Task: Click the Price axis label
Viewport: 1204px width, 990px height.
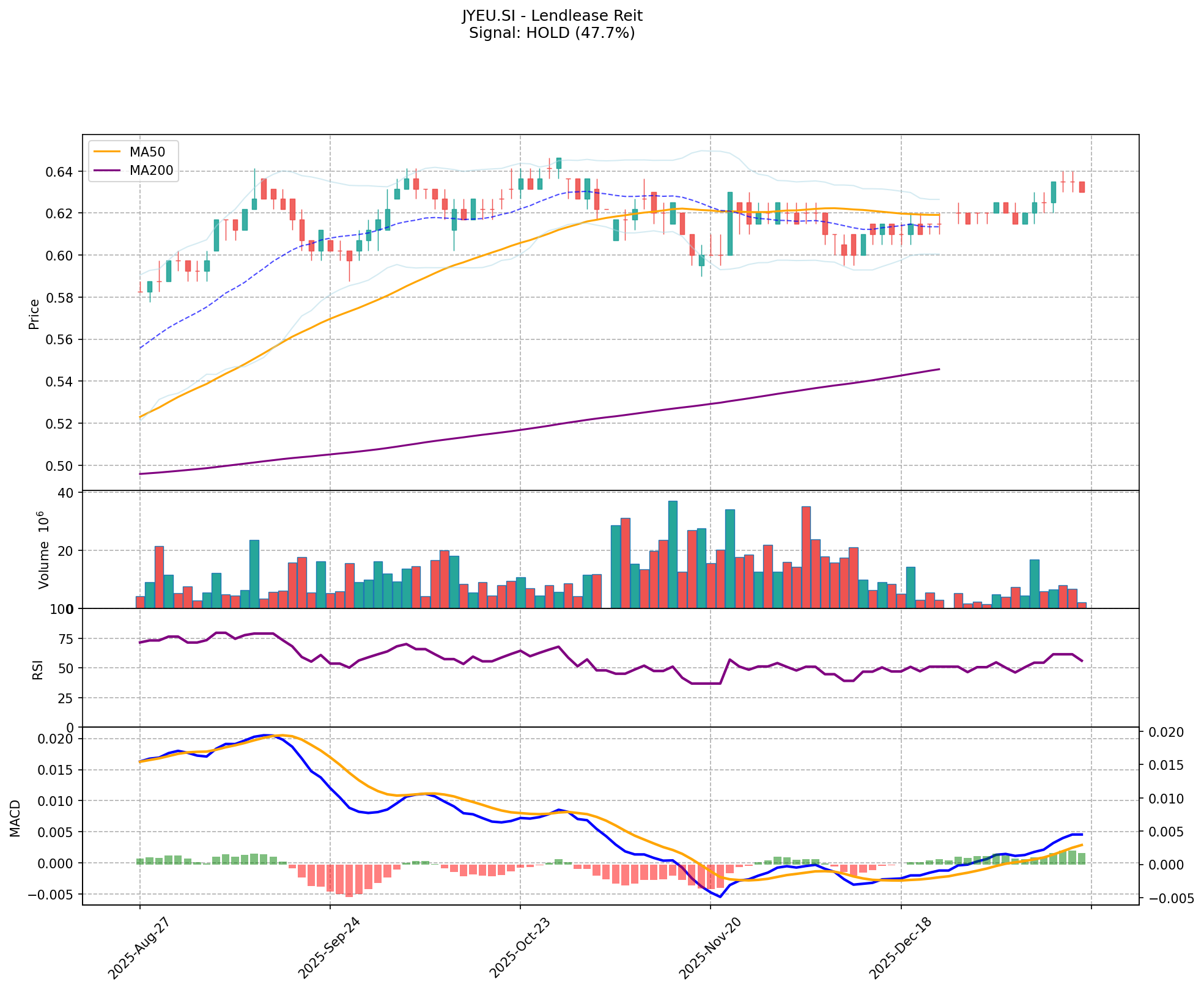Action: [x=34, y=314]
